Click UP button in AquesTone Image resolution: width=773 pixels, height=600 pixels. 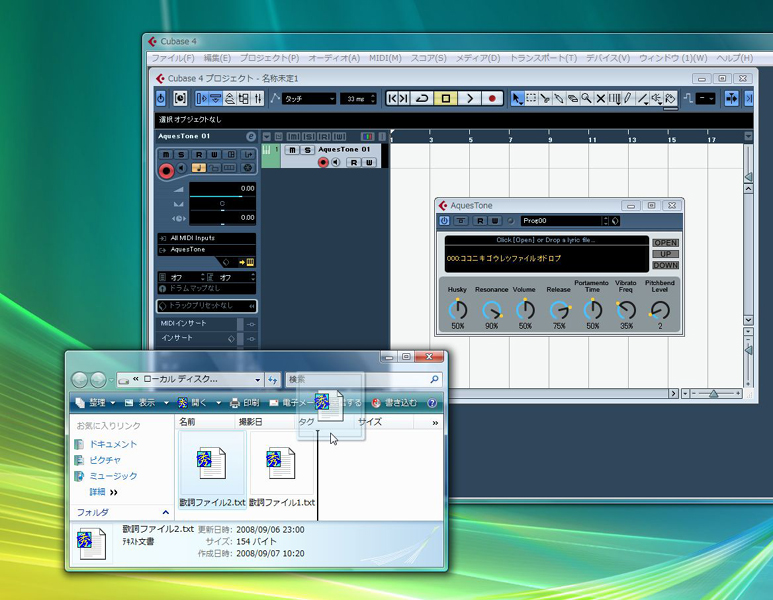pyautogui.click(x=666, y=254)
